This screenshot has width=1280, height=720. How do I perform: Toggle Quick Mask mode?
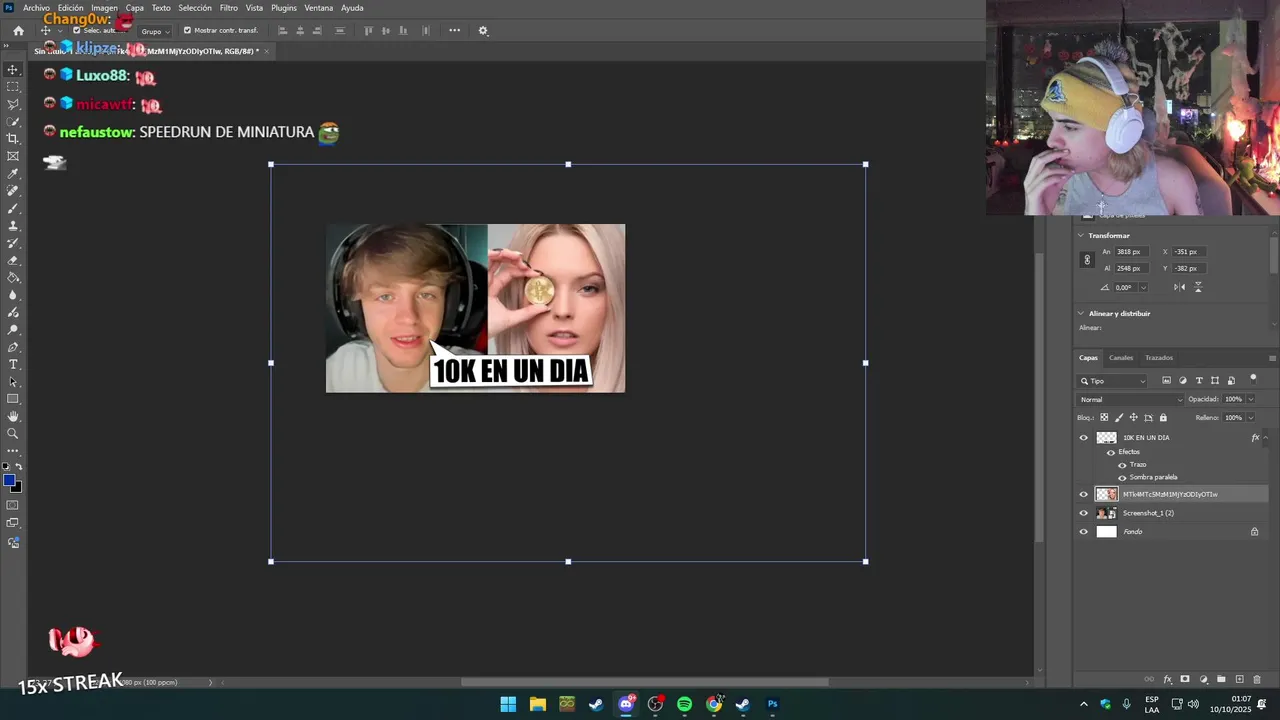13,505
